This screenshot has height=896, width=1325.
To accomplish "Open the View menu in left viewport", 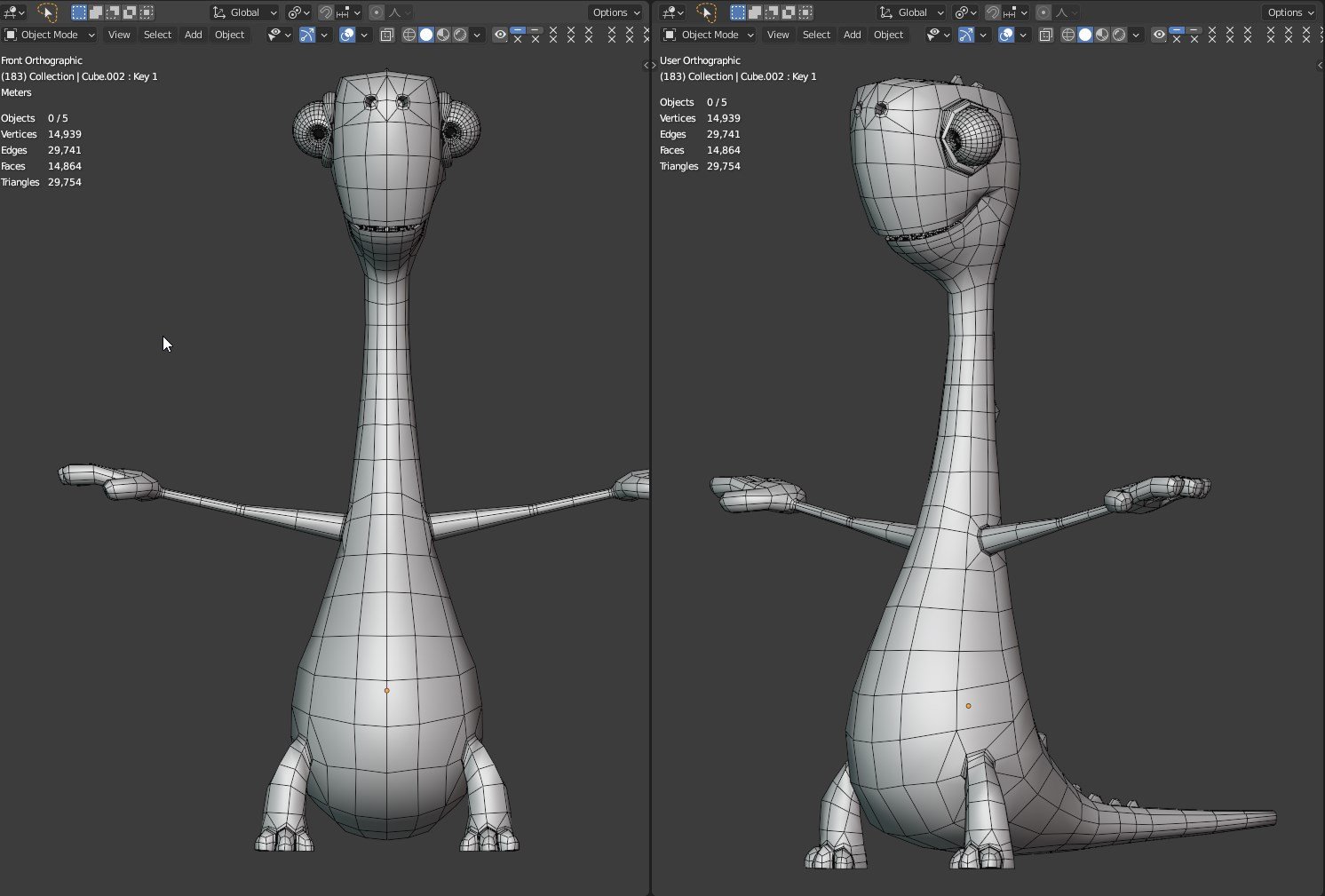I will (x=118, y=35).
